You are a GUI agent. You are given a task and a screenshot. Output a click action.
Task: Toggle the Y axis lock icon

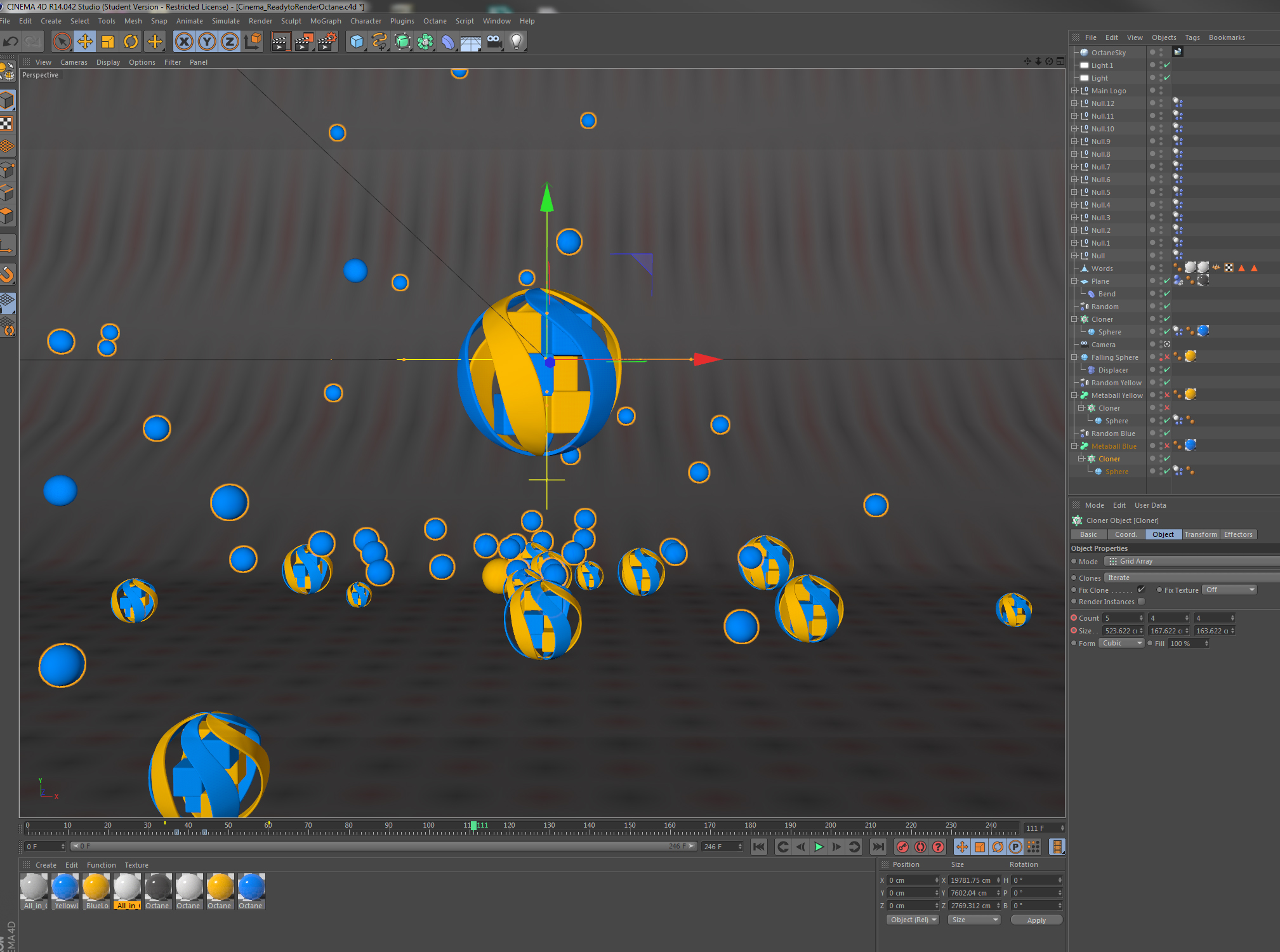click(x=206, y=42)
